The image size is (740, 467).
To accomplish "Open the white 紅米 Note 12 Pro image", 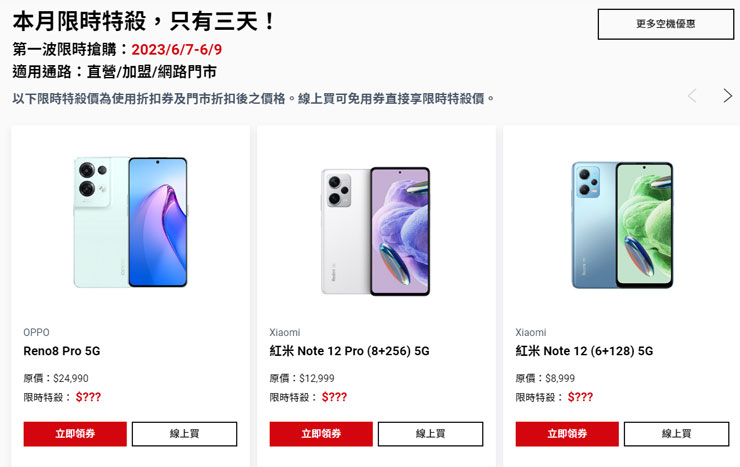I will pos(376,231).
